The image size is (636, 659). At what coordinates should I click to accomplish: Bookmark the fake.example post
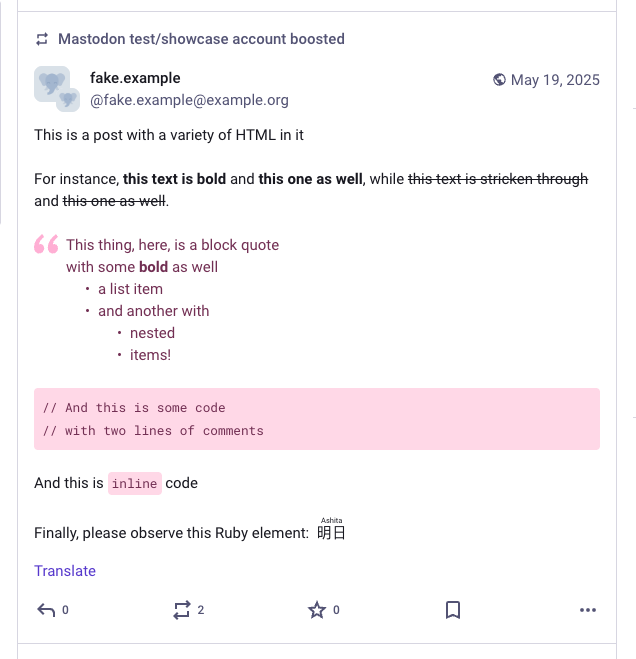453,610
